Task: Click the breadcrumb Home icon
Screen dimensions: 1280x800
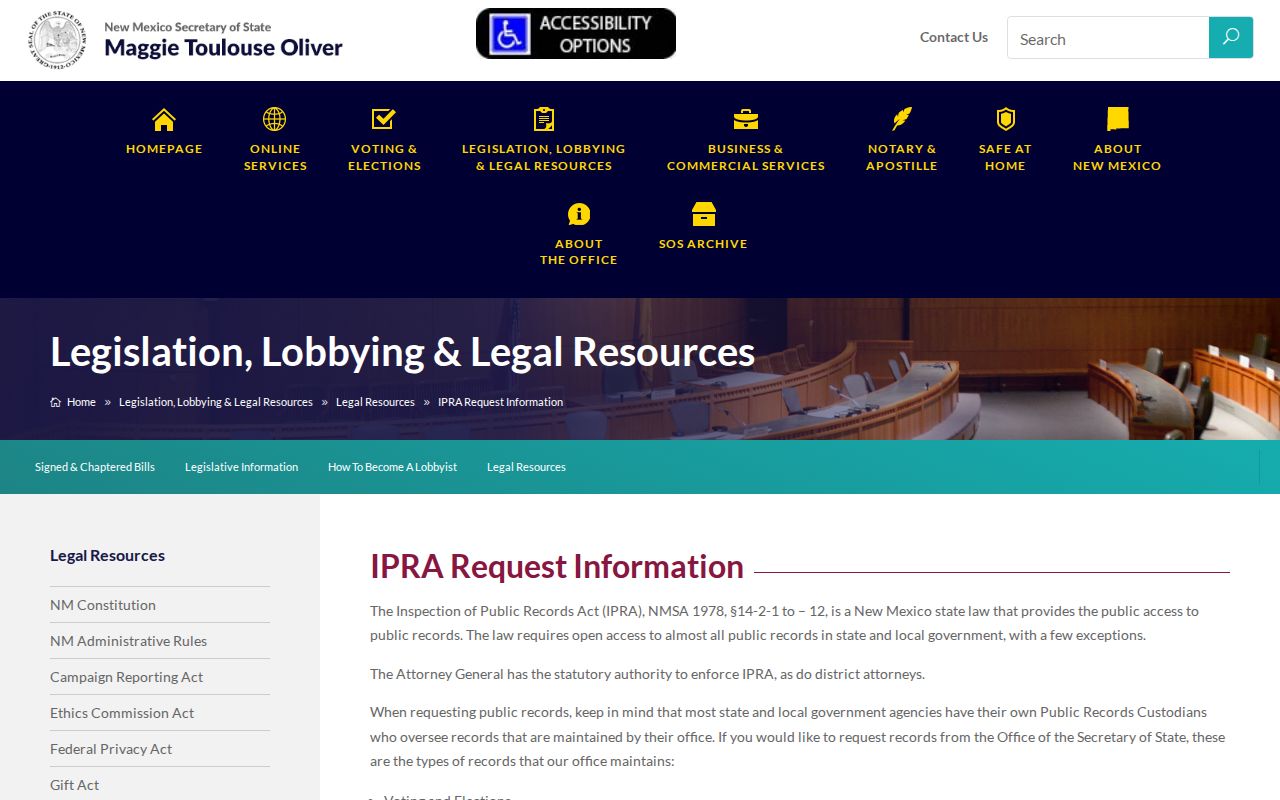Action: [x=56, y=402]
